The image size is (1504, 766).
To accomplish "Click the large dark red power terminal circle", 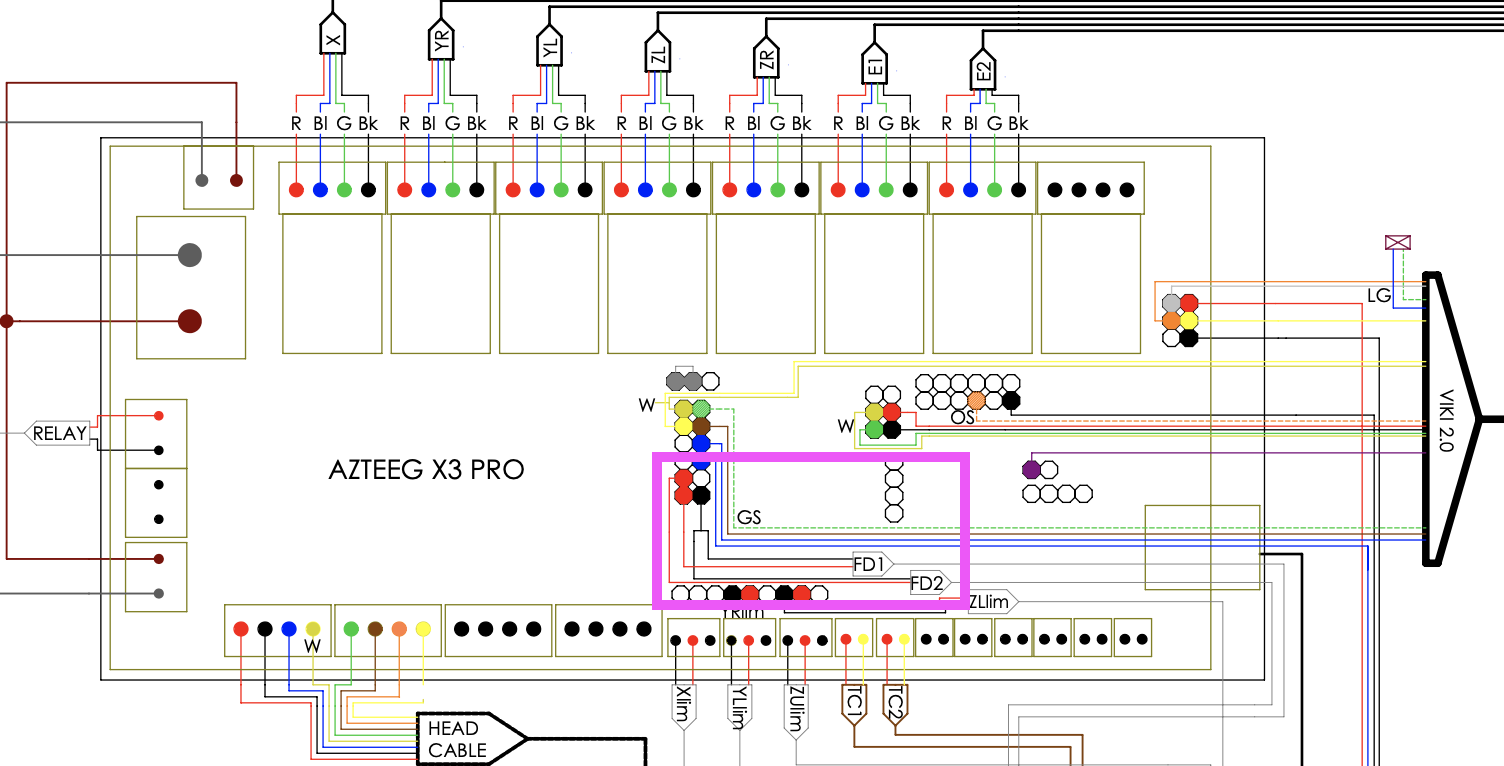I will [190, 321].
